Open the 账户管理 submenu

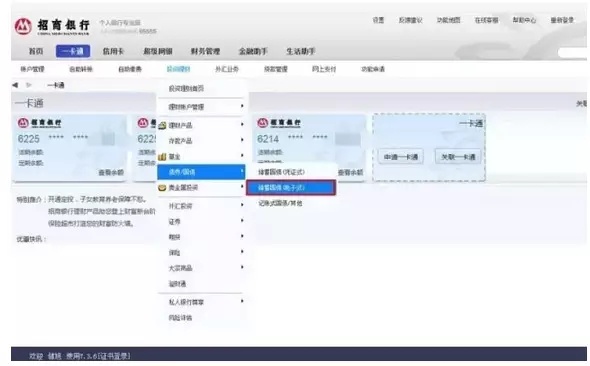(32, 69)
